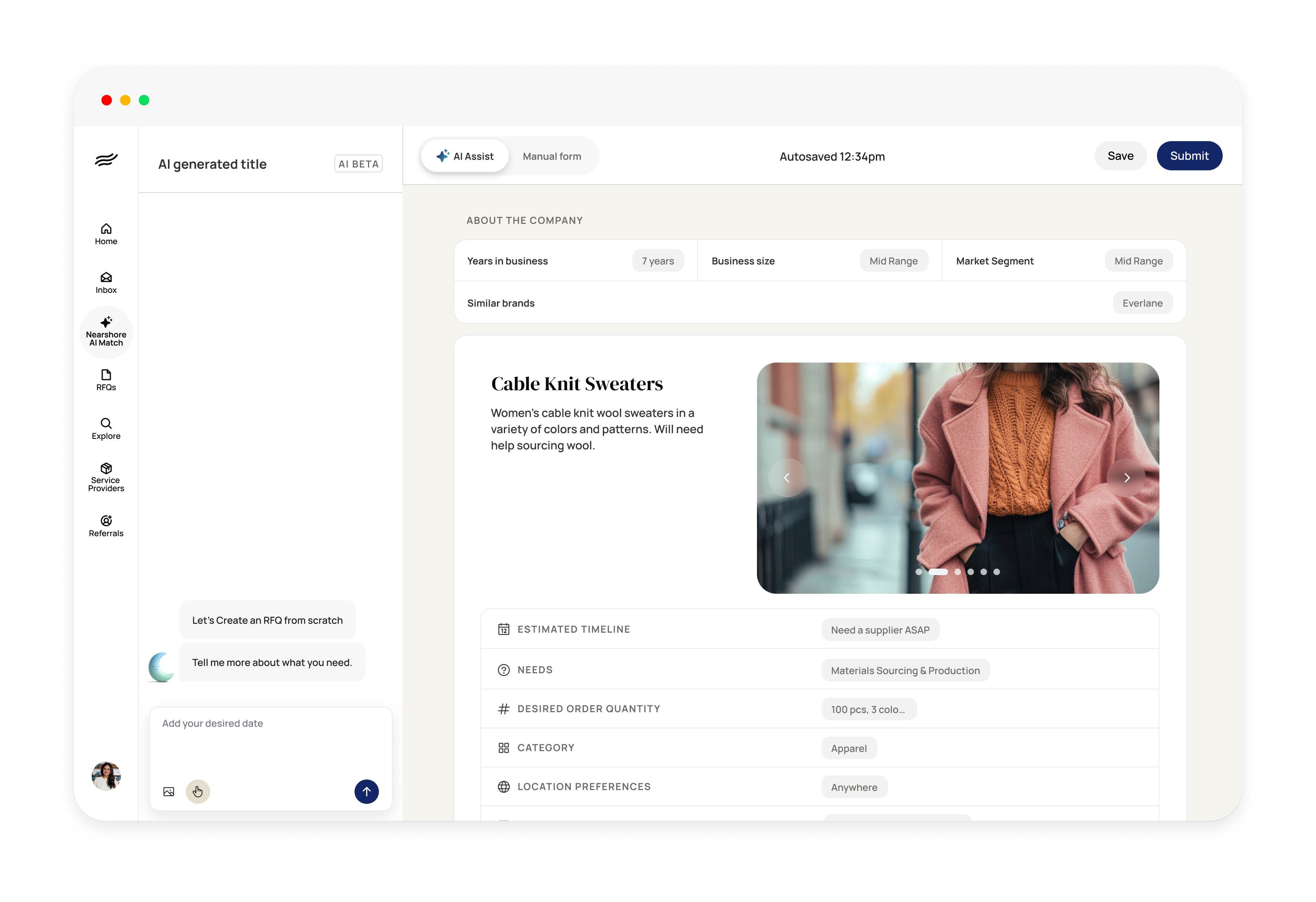
Task: Send message with the arrow-up button
Action: point(366,792)
